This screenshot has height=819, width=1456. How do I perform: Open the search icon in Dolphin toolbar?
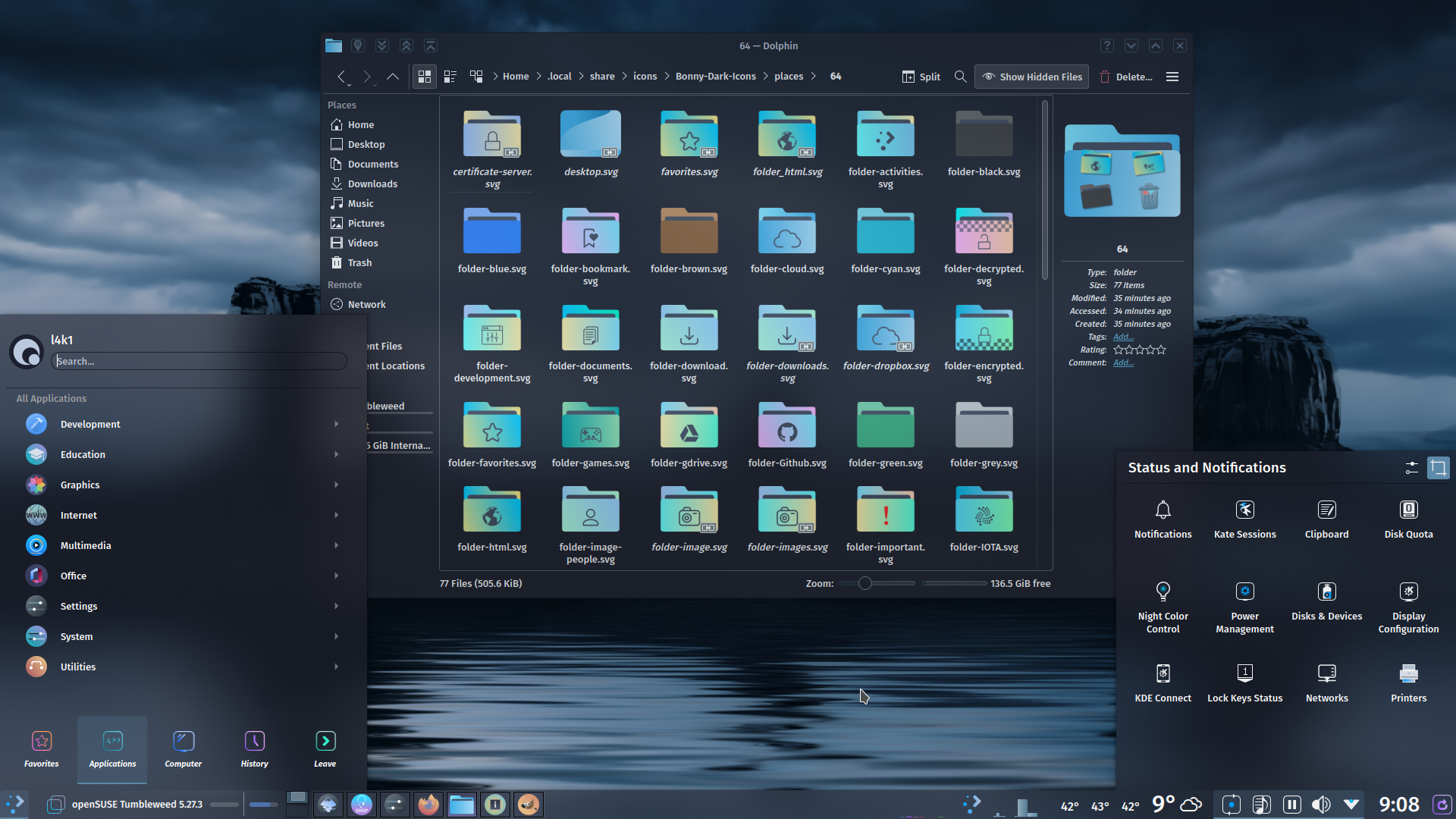point(960,77)
